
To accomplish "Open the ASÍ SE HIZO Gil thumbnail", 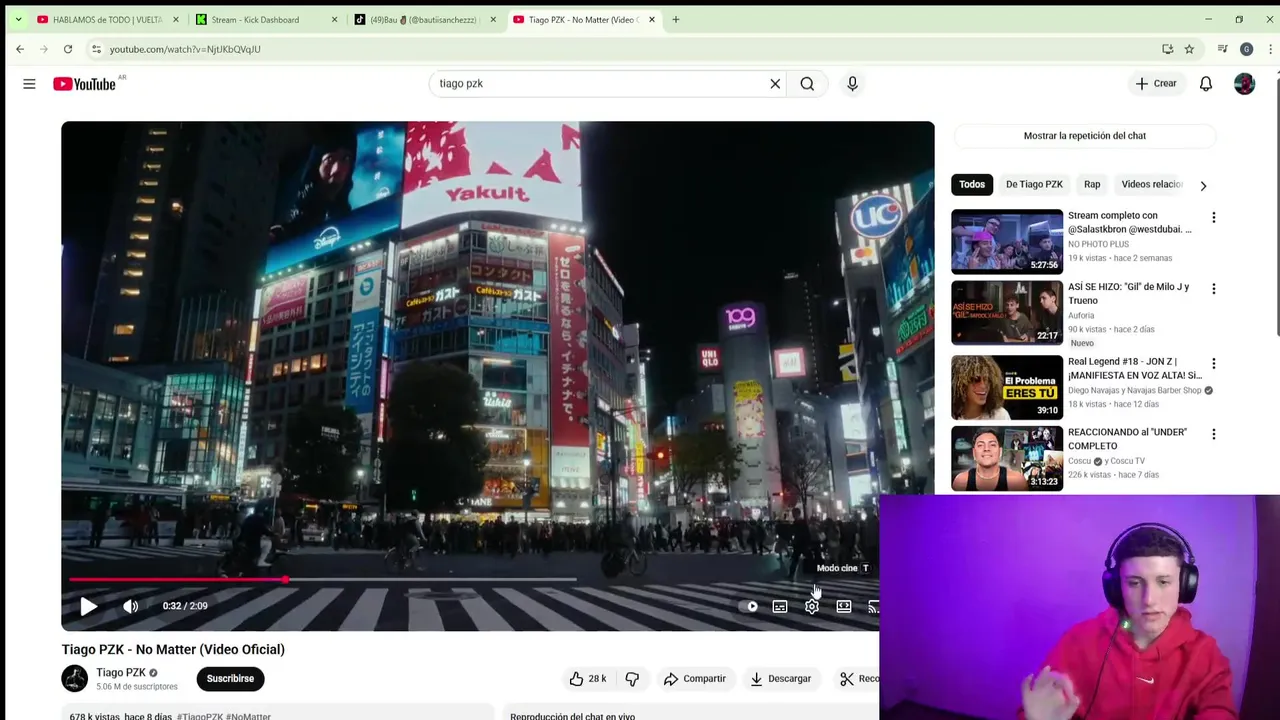I will [1007, 312].
